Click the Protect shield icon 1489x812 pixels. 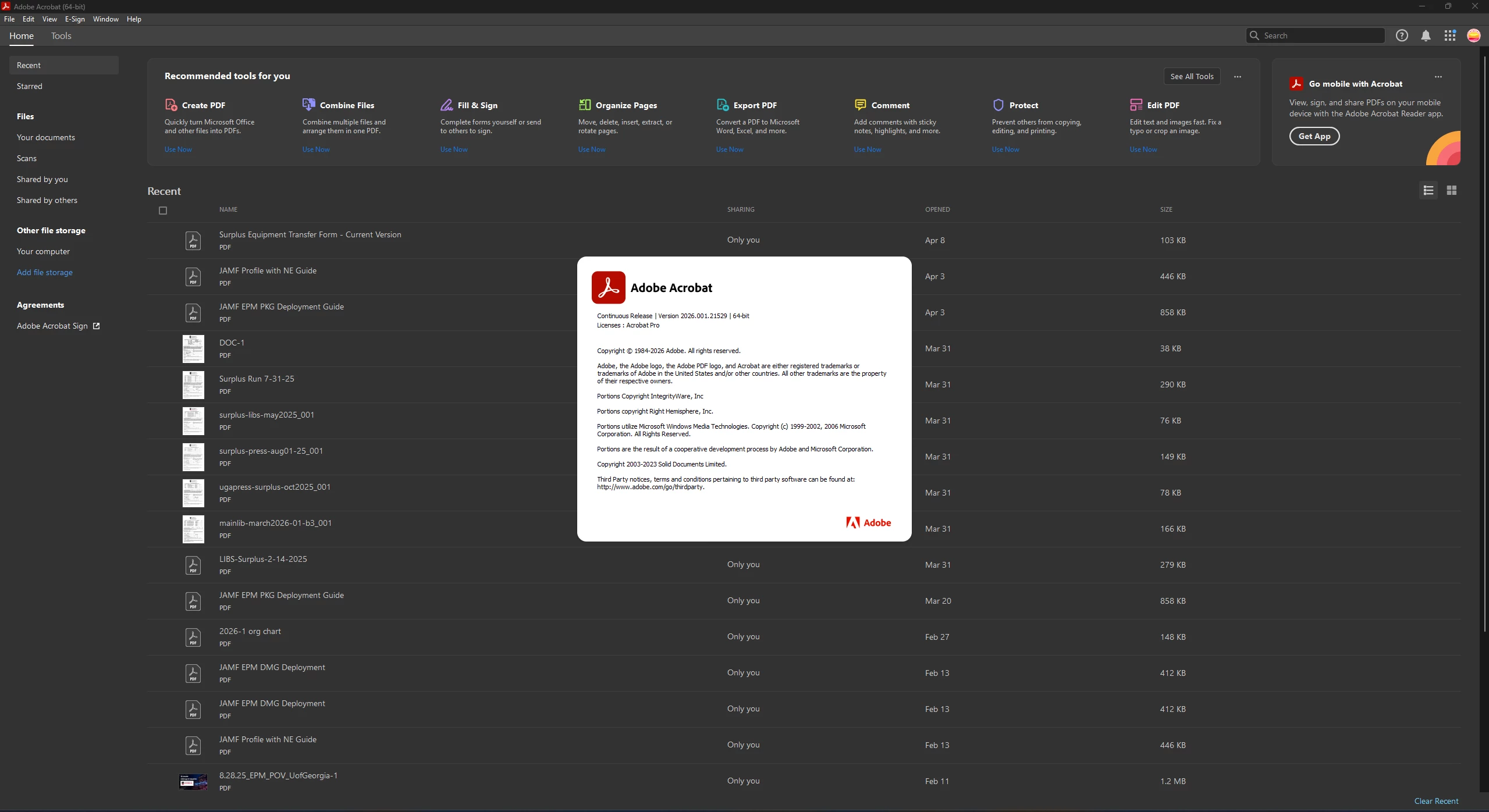click(998, 105)
